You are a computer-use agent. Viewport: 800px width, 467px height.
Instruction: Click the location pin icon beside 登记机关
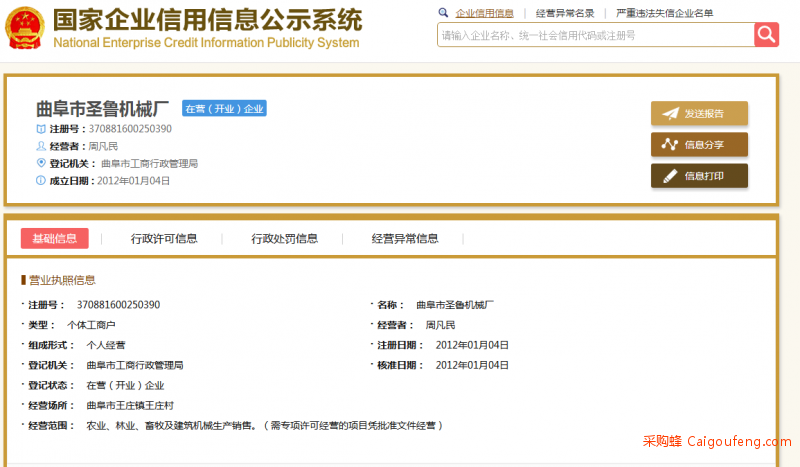click(x=41, y=163)
